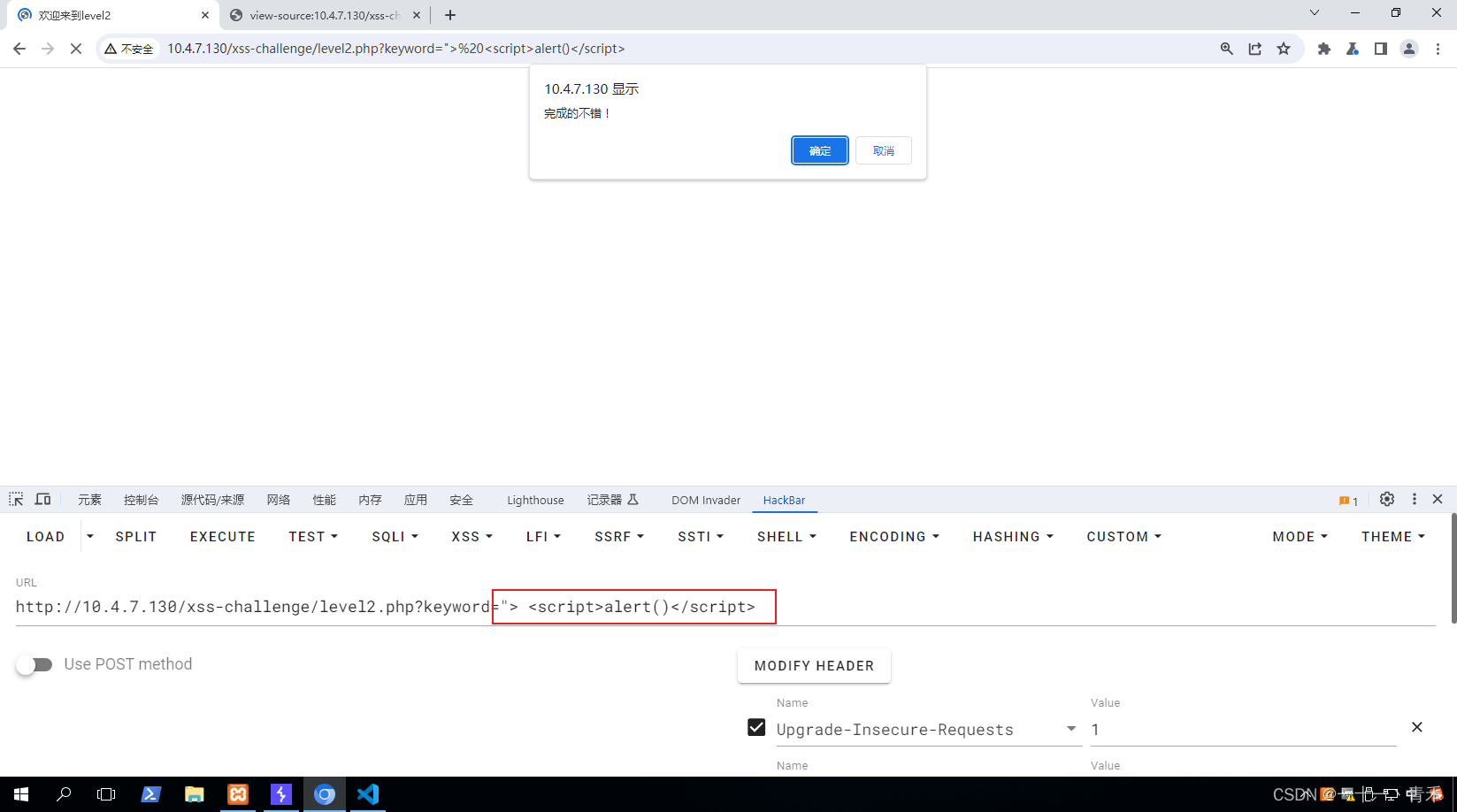Open Chrome three-dot menu
1457x812 pixels.
tap(1438, 49)
